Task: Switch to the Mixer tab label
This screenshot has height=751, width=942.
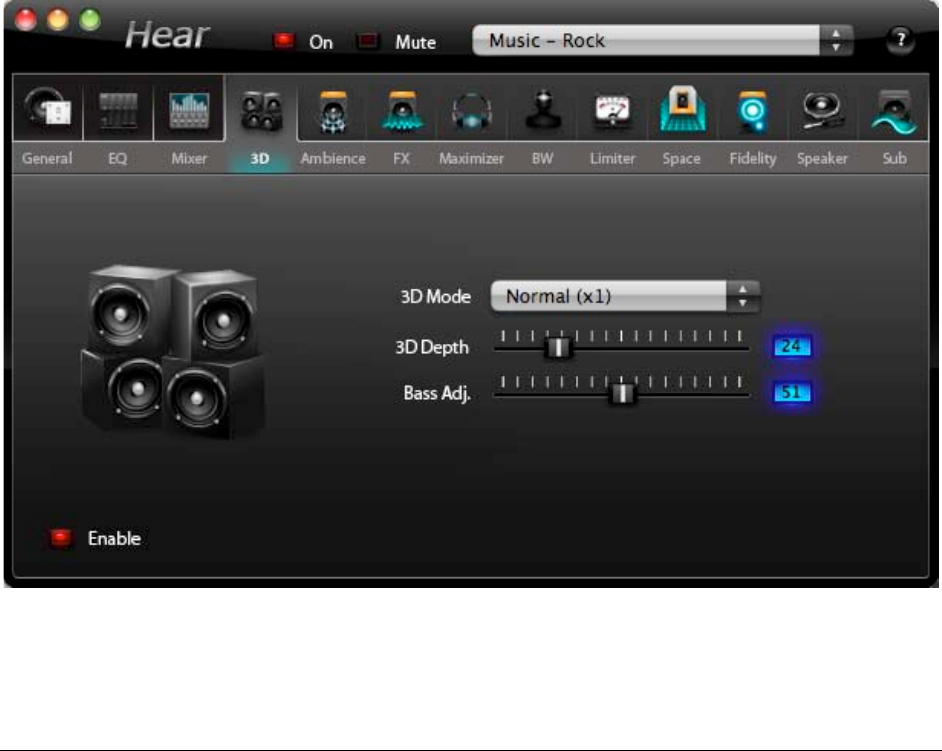Action: coord(189,159)
